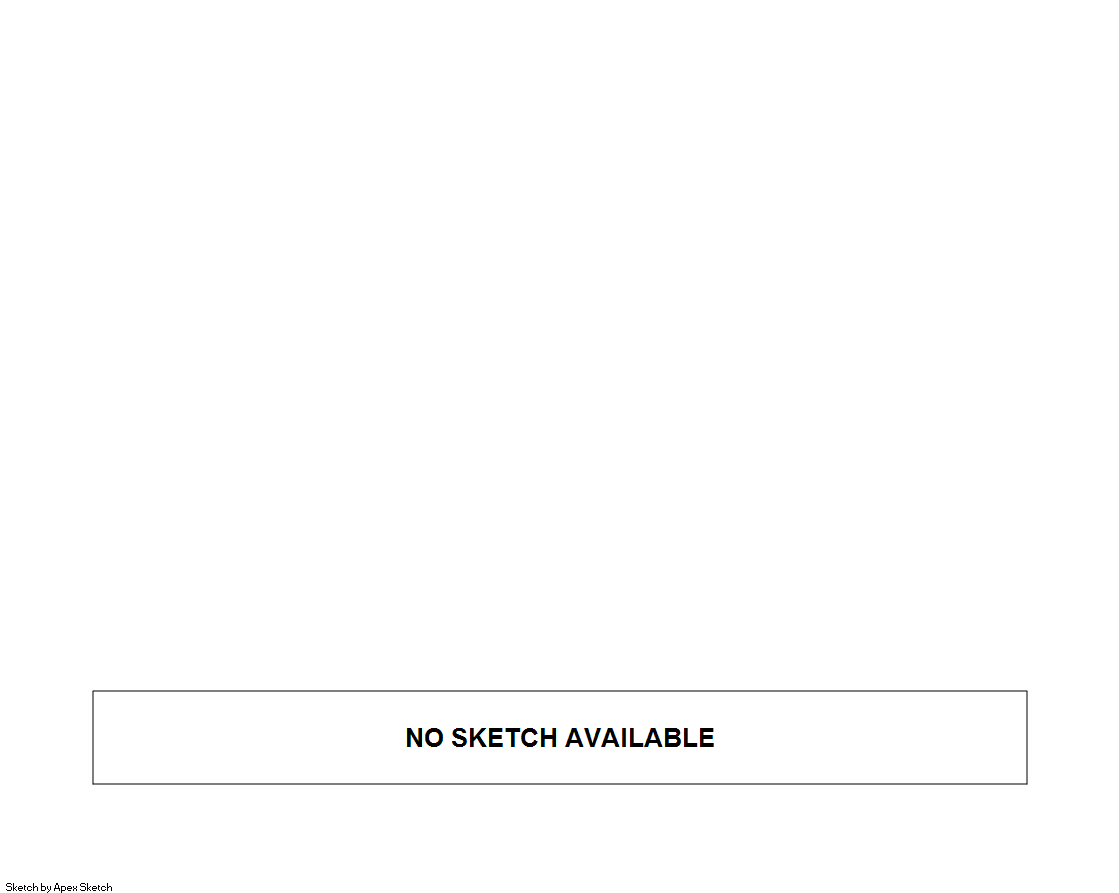Click the top-left corner of the message box
This screenshot has height=893, width=1119.
tap(93, 691)
